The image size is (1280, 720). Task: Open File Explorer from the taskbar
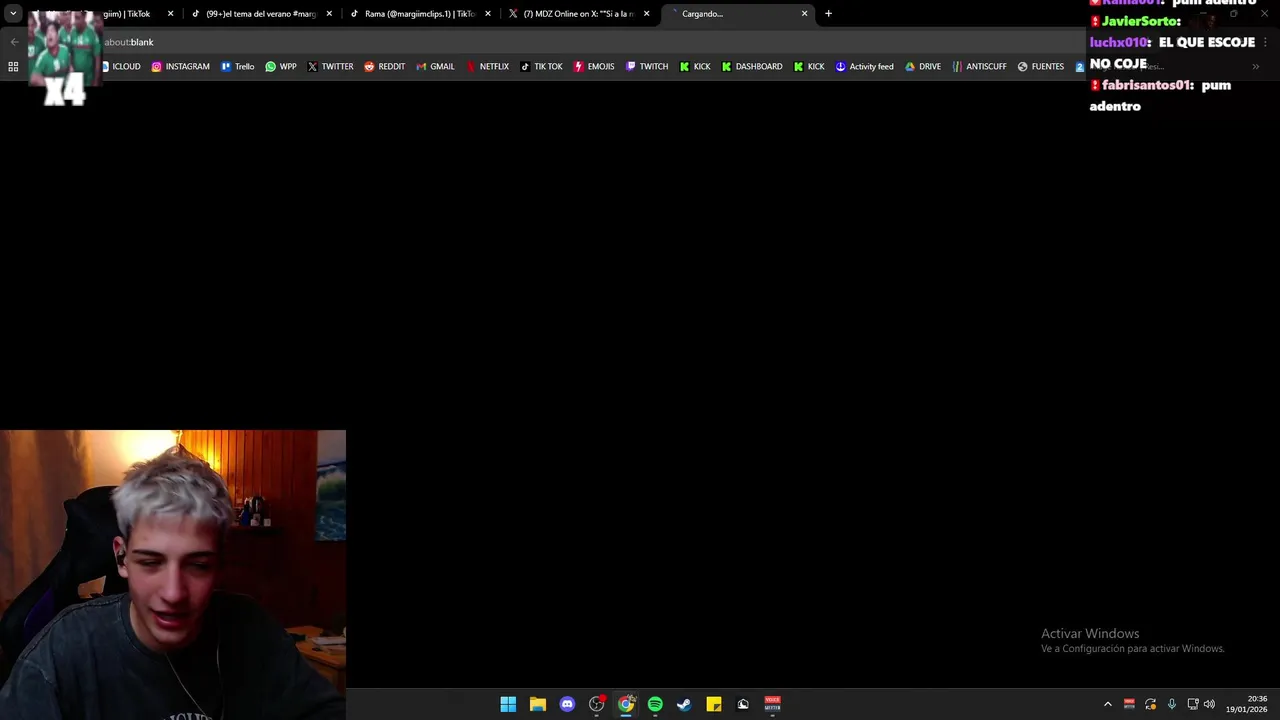pos(538,704)
